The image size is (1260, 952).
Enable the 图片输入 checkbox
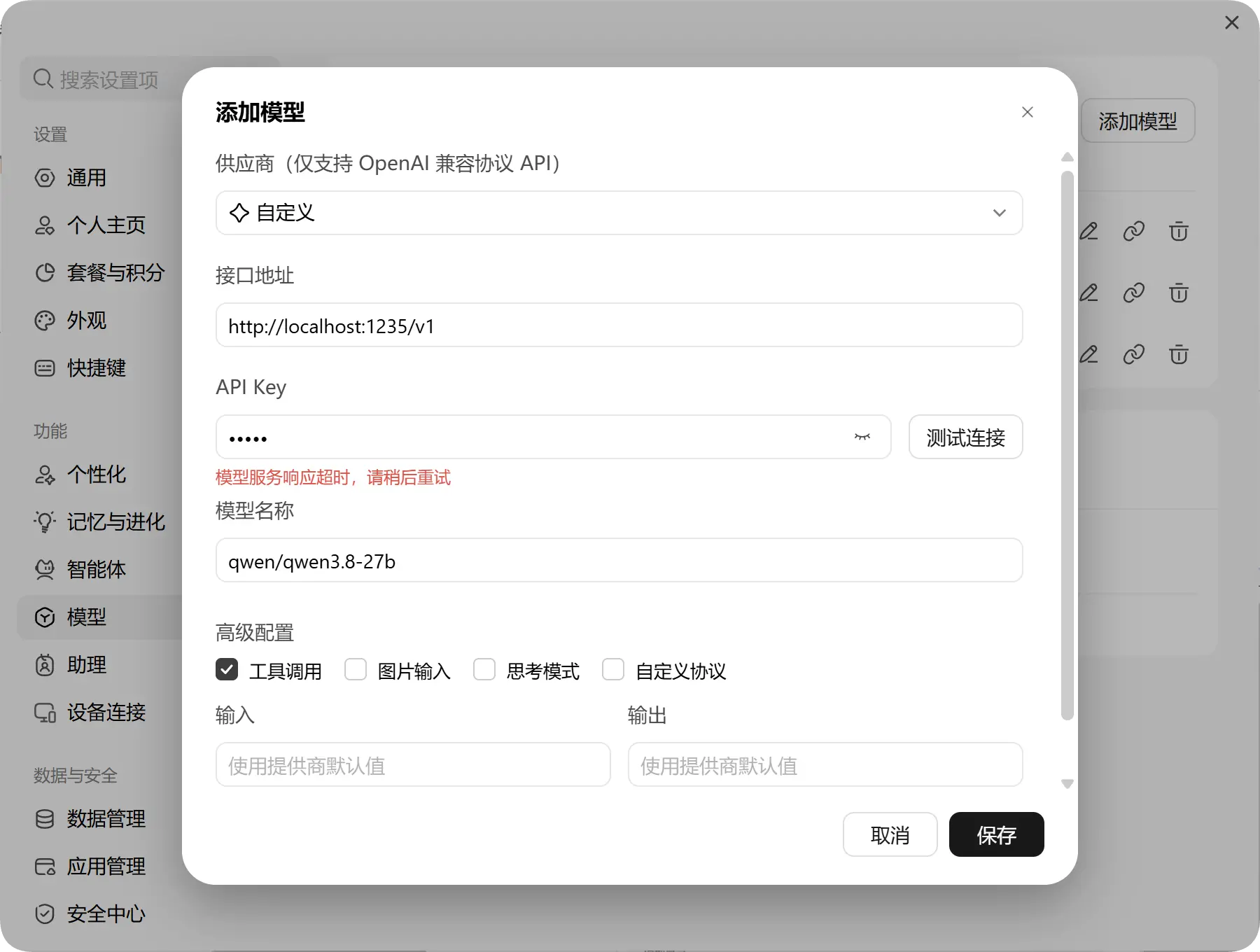tap(356, 670)
